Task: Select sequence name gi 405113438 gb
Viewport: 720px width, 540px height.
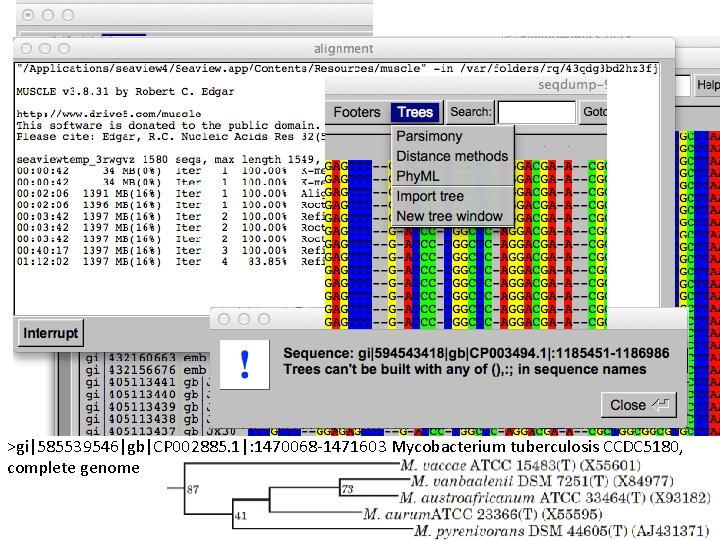Action: point(146,419)
